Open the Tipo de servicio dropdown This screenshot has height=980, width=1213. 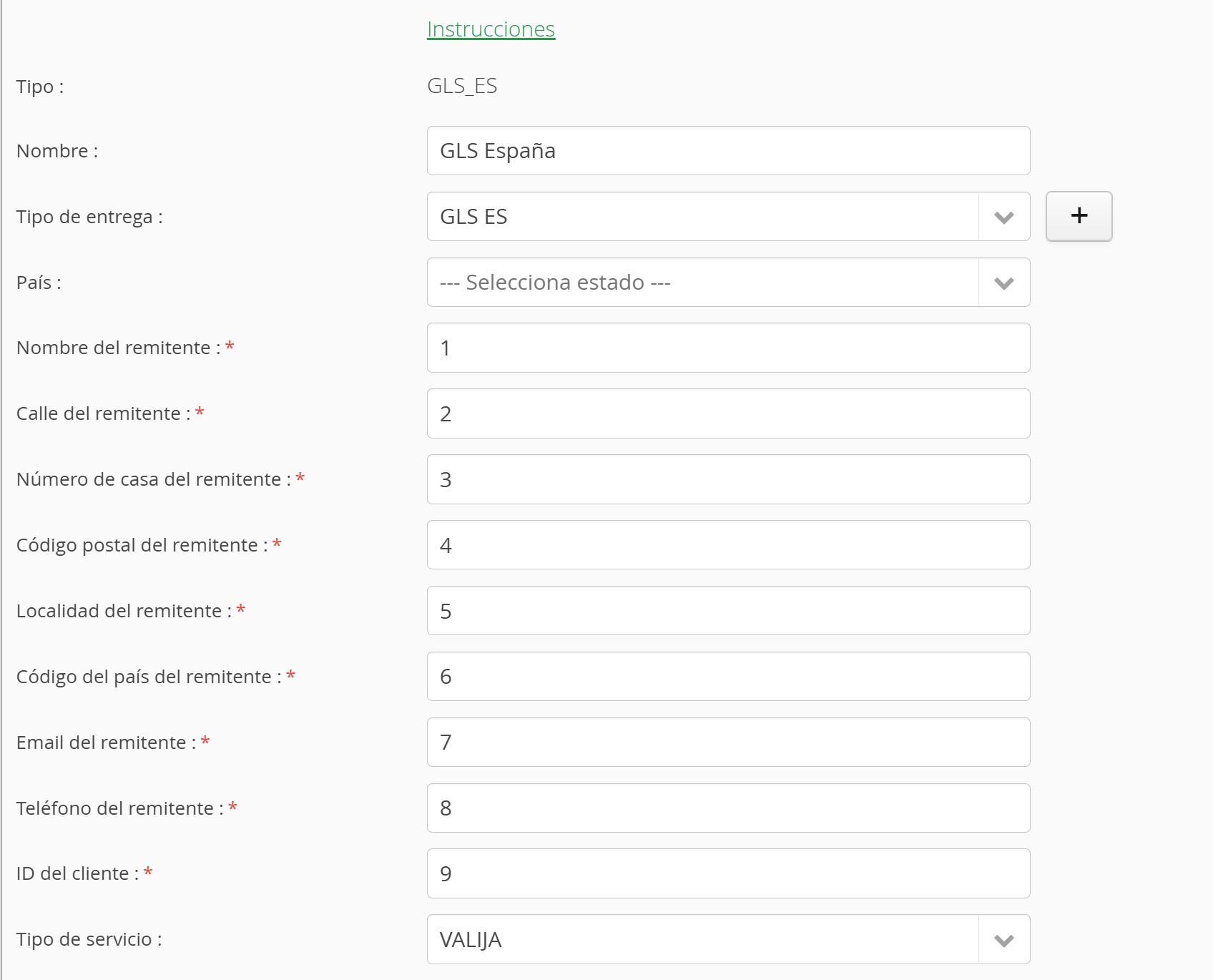click(728, 939)
